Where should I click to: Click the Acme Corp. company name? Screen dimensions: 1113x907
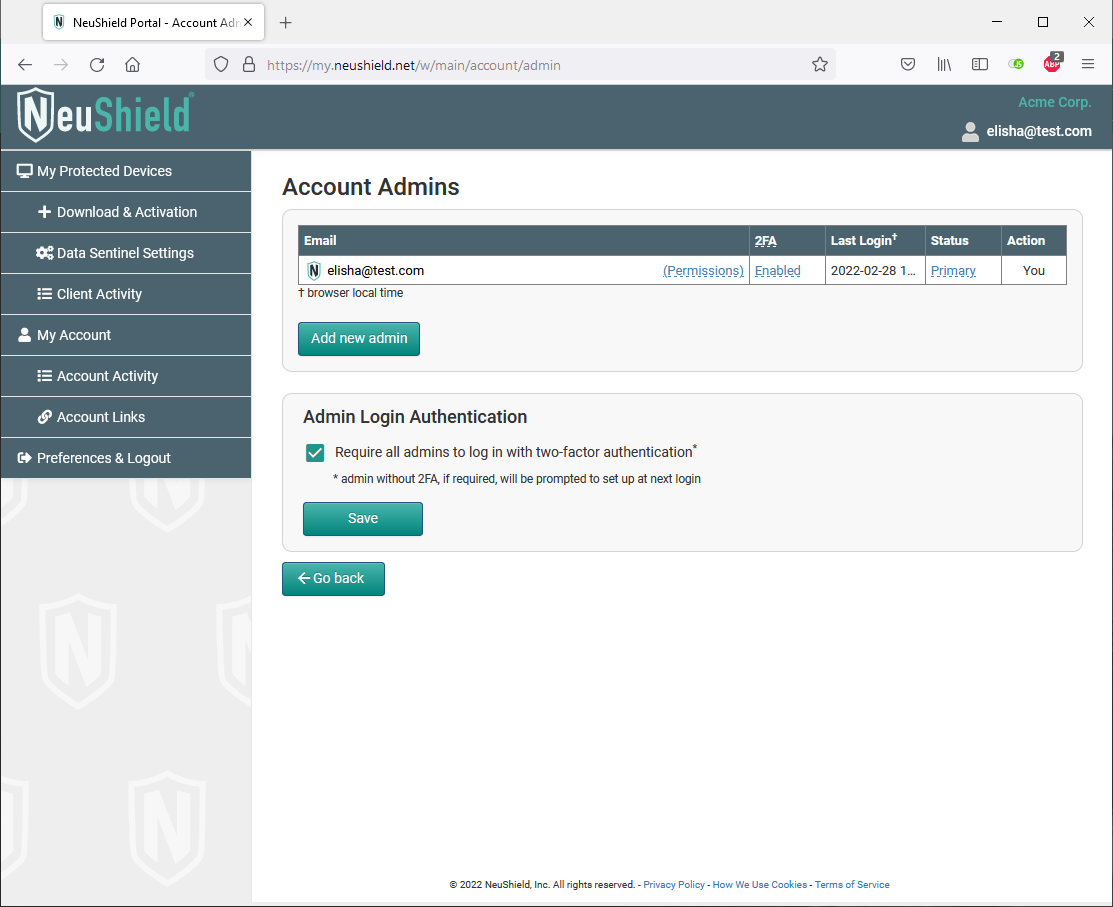[1054, 102]
